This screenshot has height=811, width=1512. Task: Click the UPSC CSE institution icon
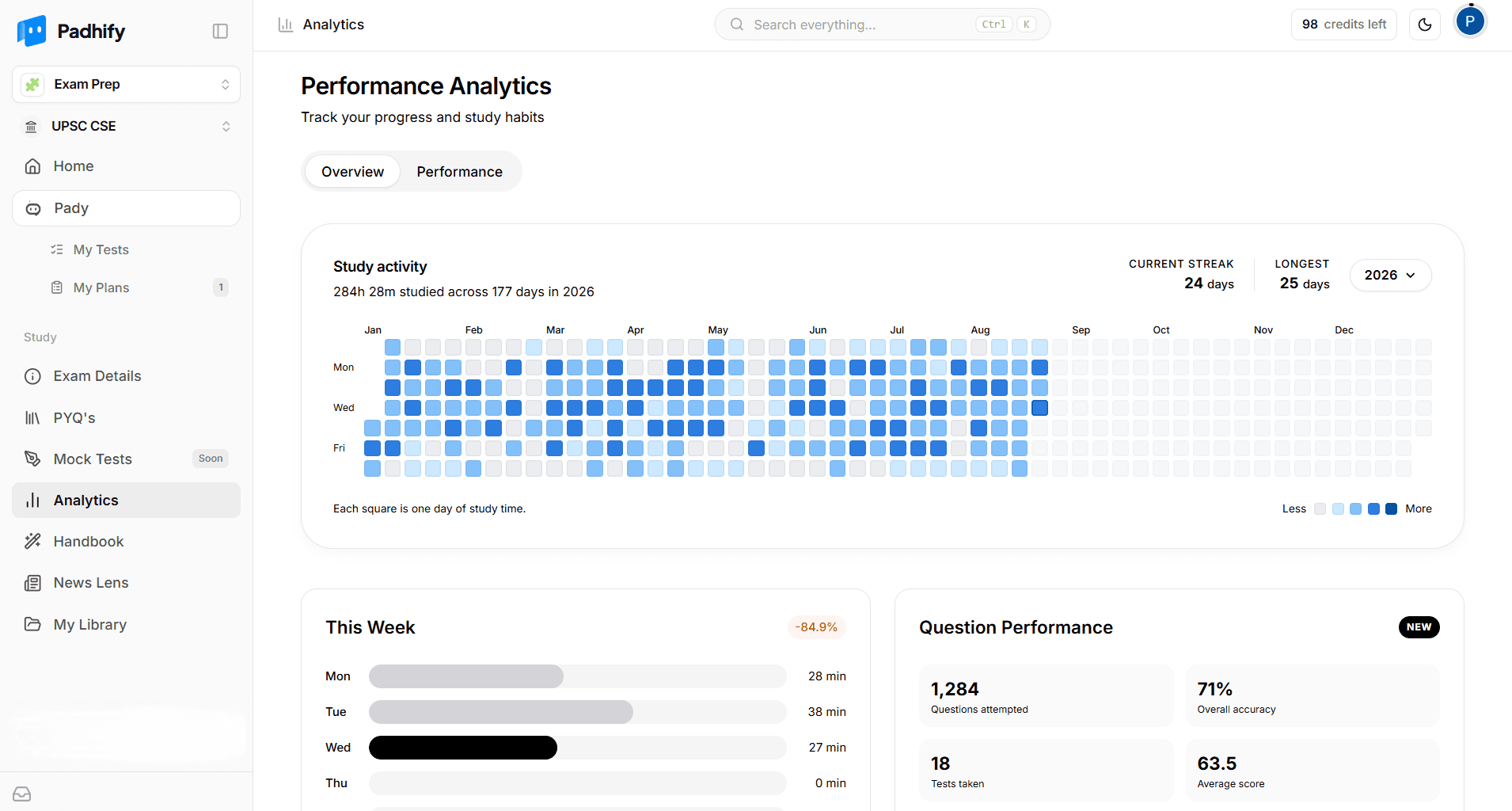32,127
